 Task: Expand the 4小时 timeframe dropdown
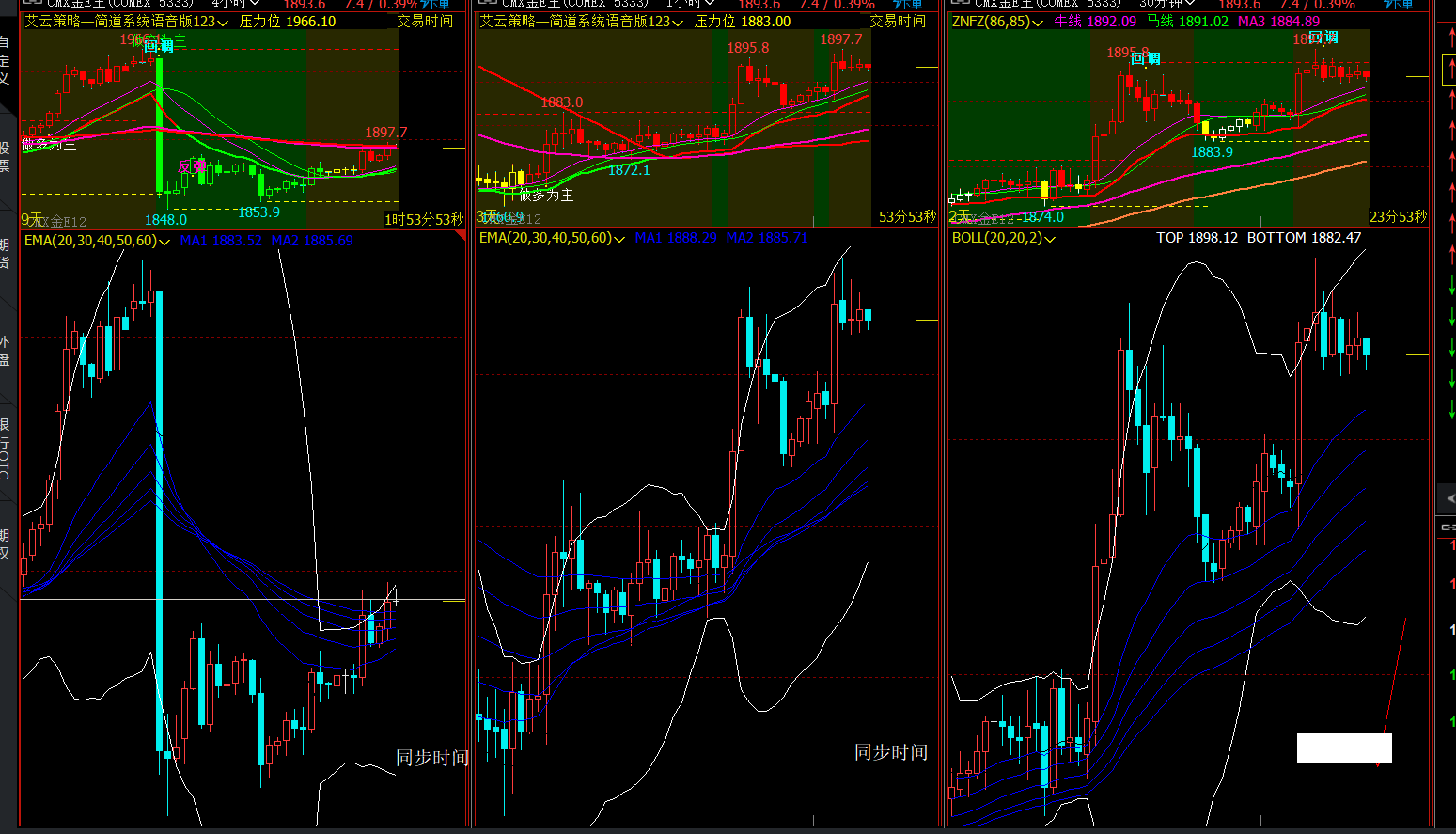click(235, 4)
